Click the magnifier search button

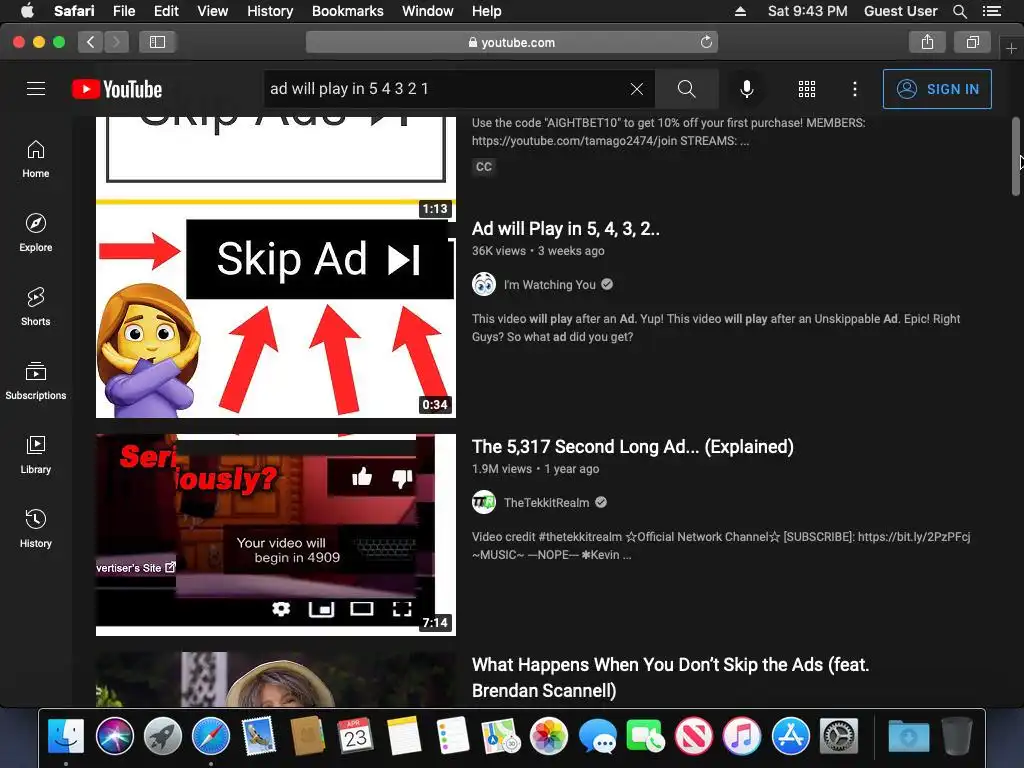coord(686,89)
